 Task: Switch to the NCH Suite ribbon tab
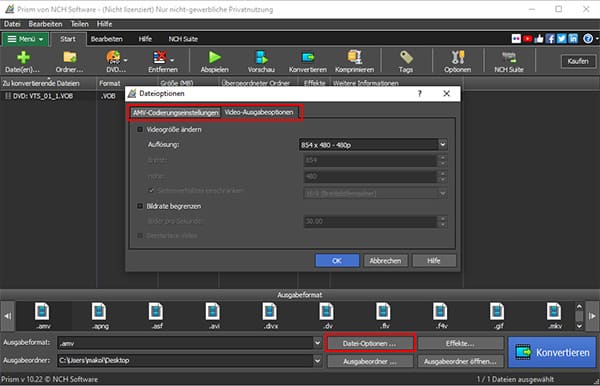[x=183, y=39]
